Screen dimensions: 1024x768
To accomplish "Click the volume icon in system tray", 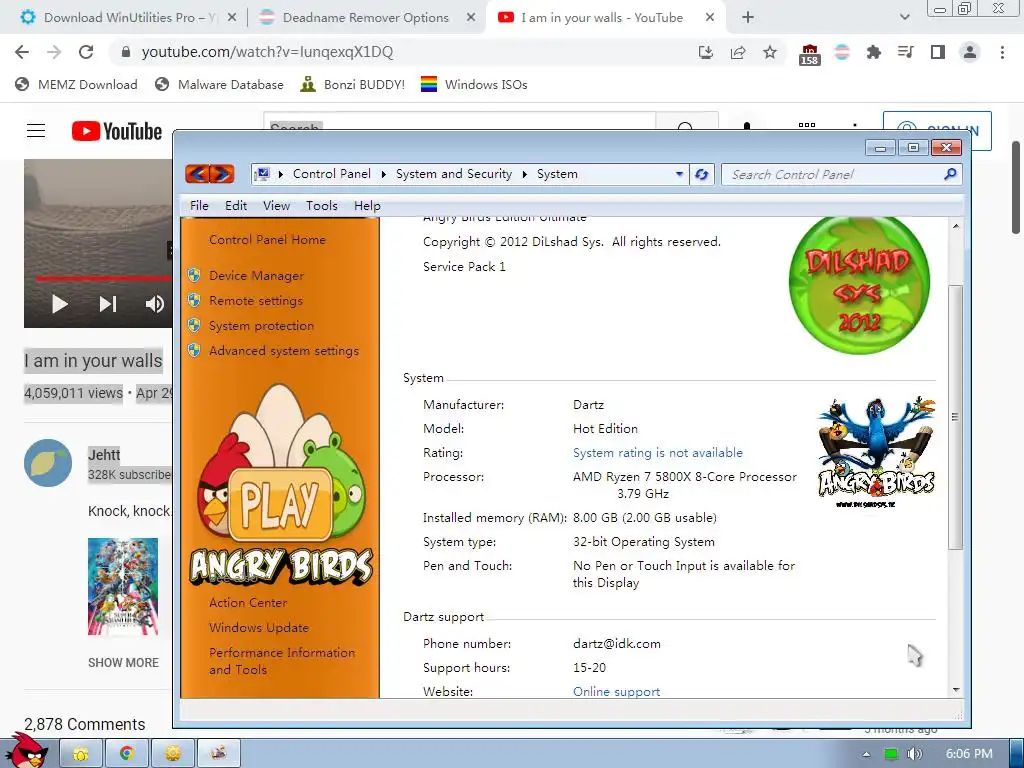I will (x=914, y=754).
